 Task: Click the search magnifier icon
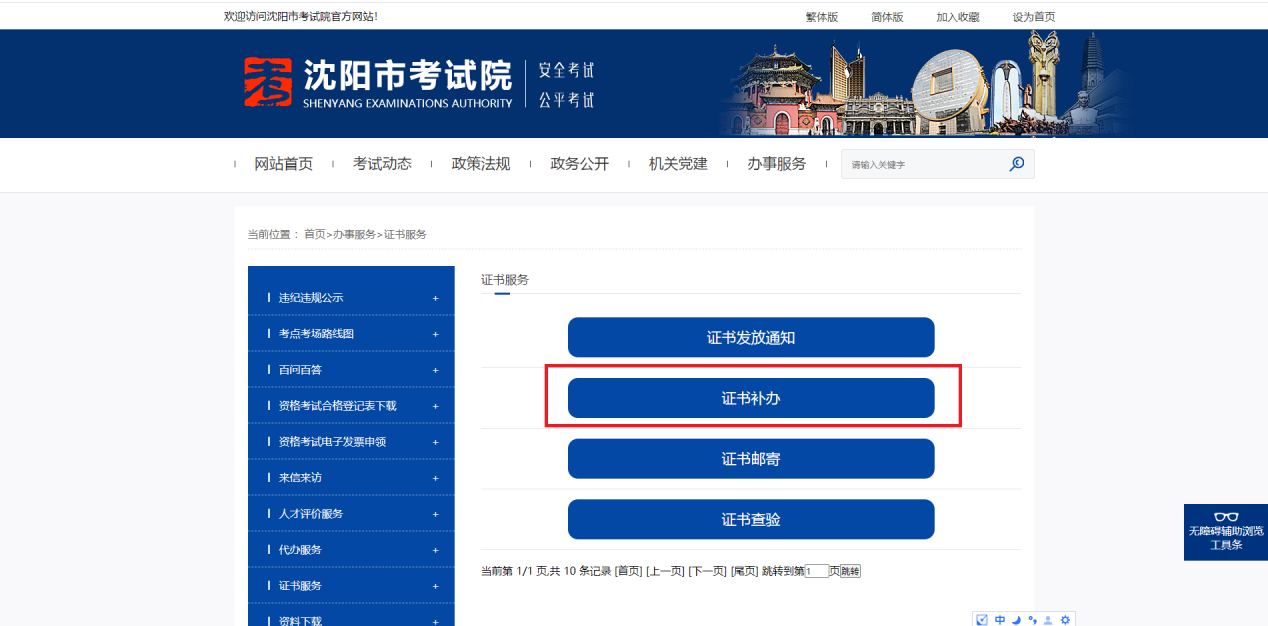coord(1016,164)
